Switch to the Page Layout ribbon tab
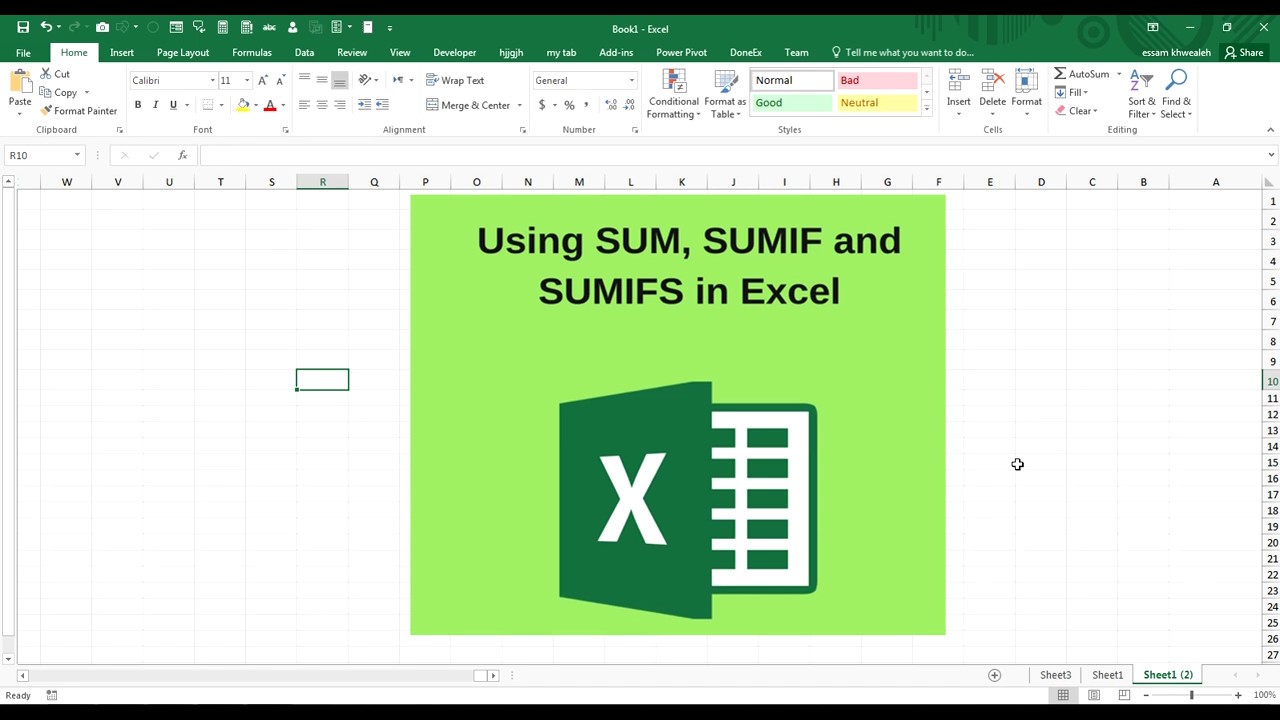 [x=183, y=52]
